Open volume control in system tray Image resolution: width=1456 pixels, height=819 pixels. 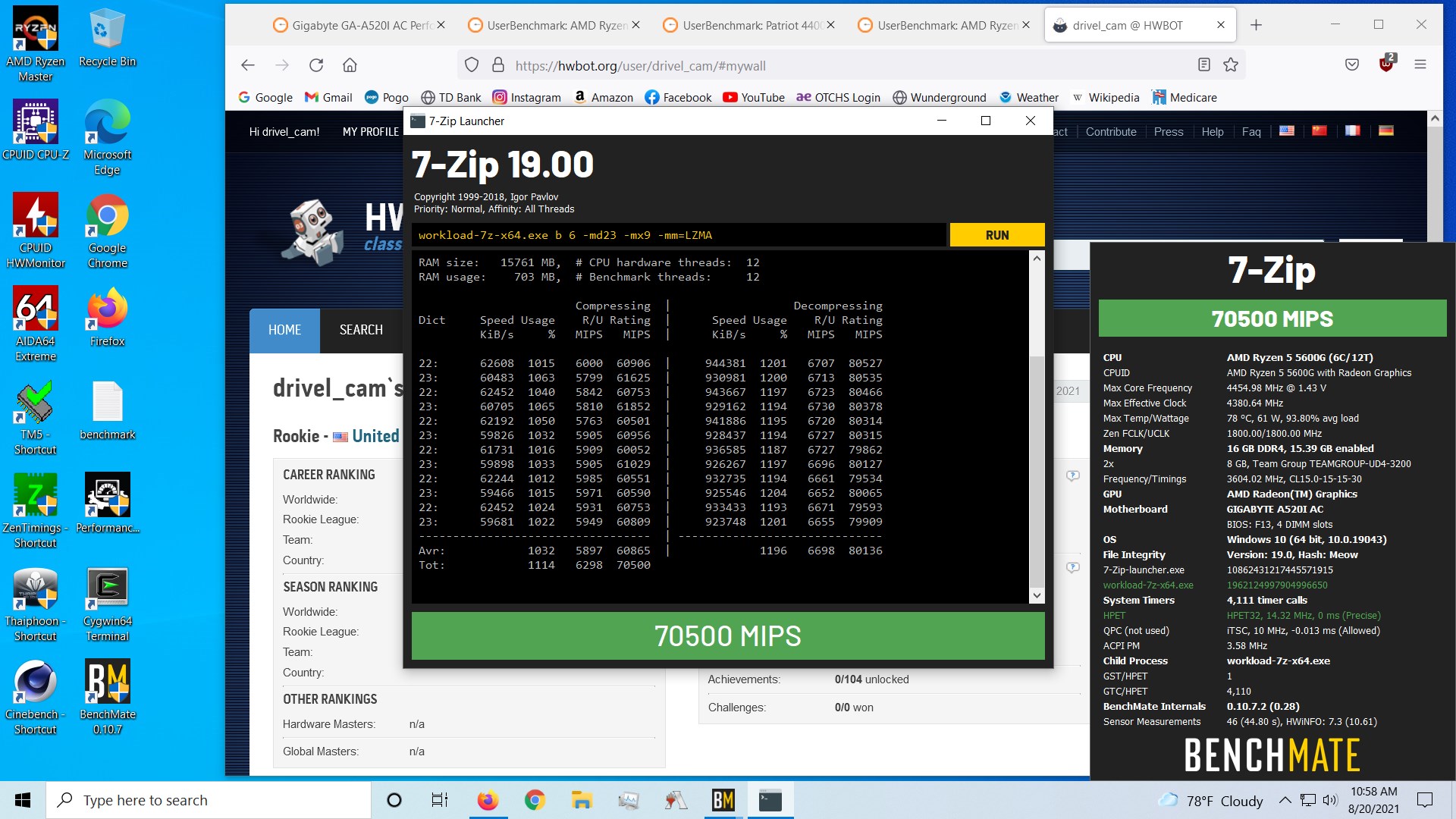[x=1330, y=800]
